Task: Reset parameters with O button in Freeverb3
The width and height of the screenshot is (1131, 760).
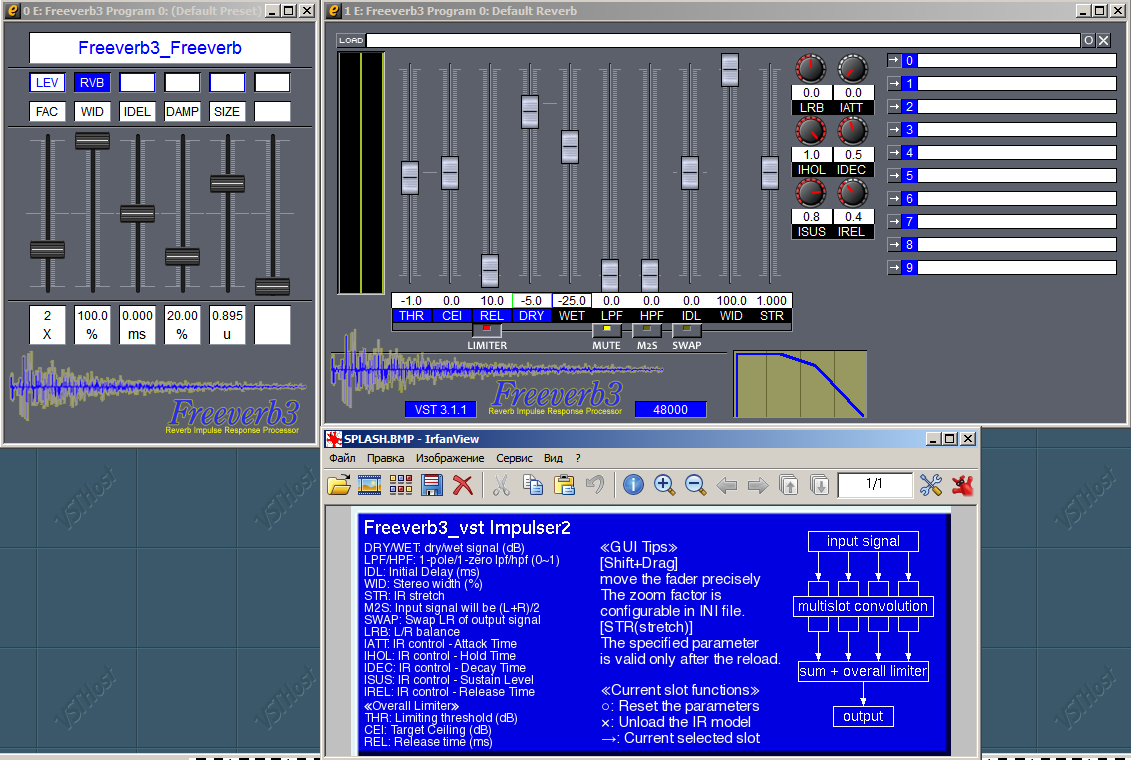Action: pos(1088,40)
